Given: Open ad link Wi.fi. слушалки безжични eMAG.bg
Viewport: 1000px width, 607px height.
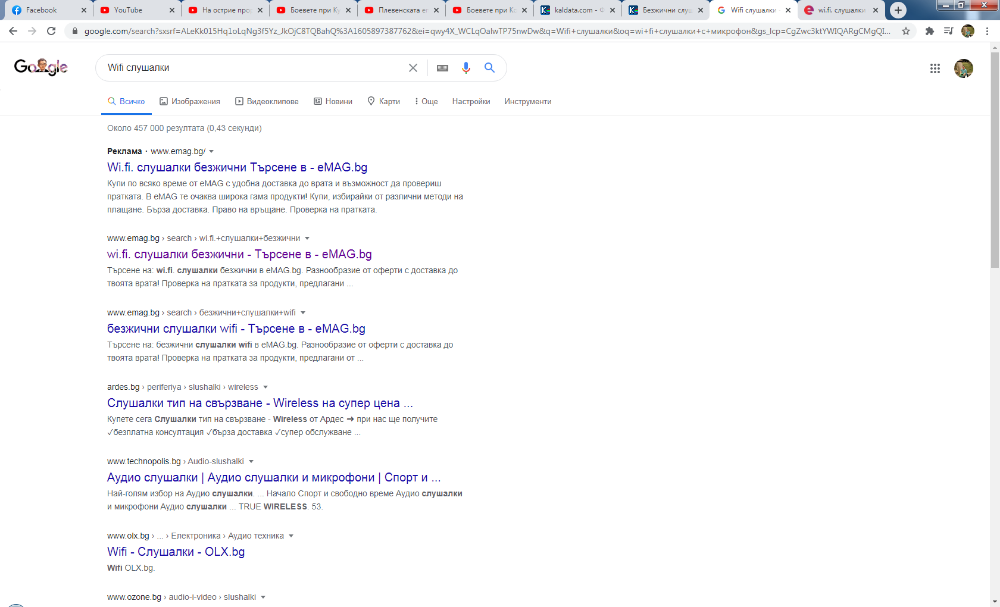Looking at the screenshot, I should click(237, 167).
